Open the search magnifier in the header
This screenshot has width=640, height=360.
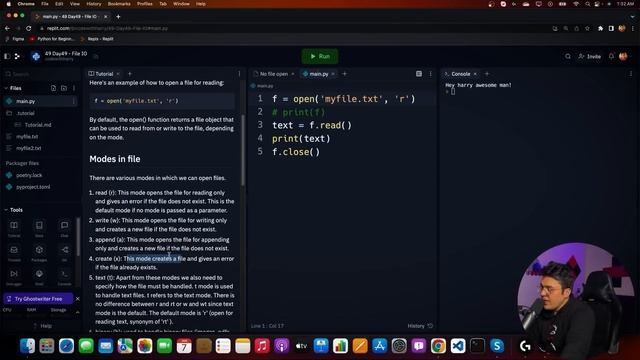(x=568, y=56)
